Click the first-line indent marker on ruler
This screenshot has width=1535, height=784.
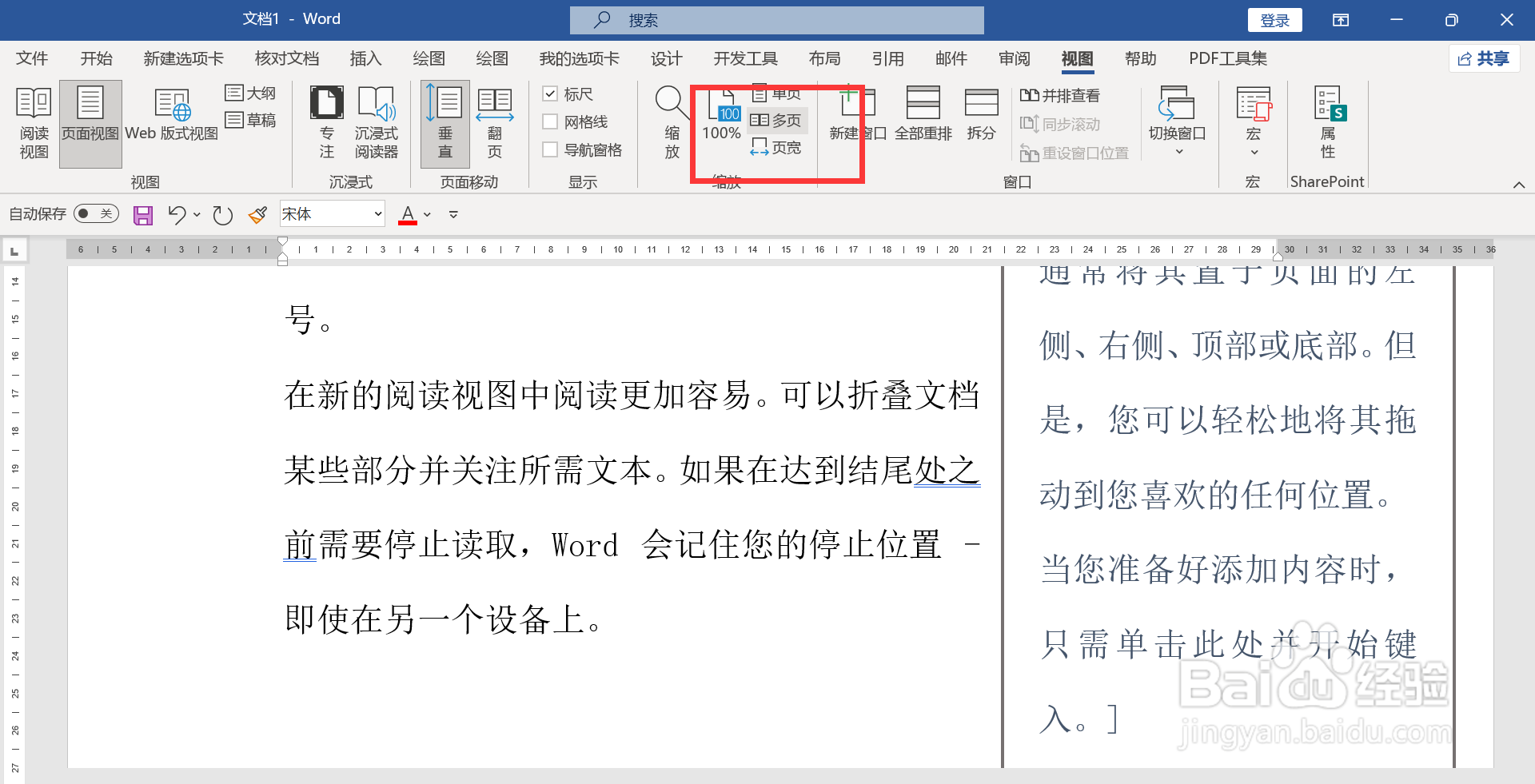[282, 241]
